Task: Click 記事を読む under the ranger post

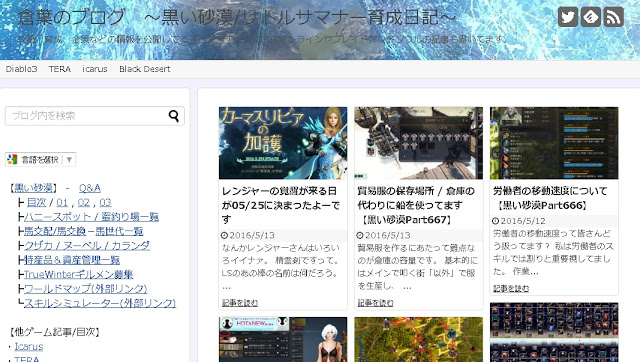Action: point(240,303)
